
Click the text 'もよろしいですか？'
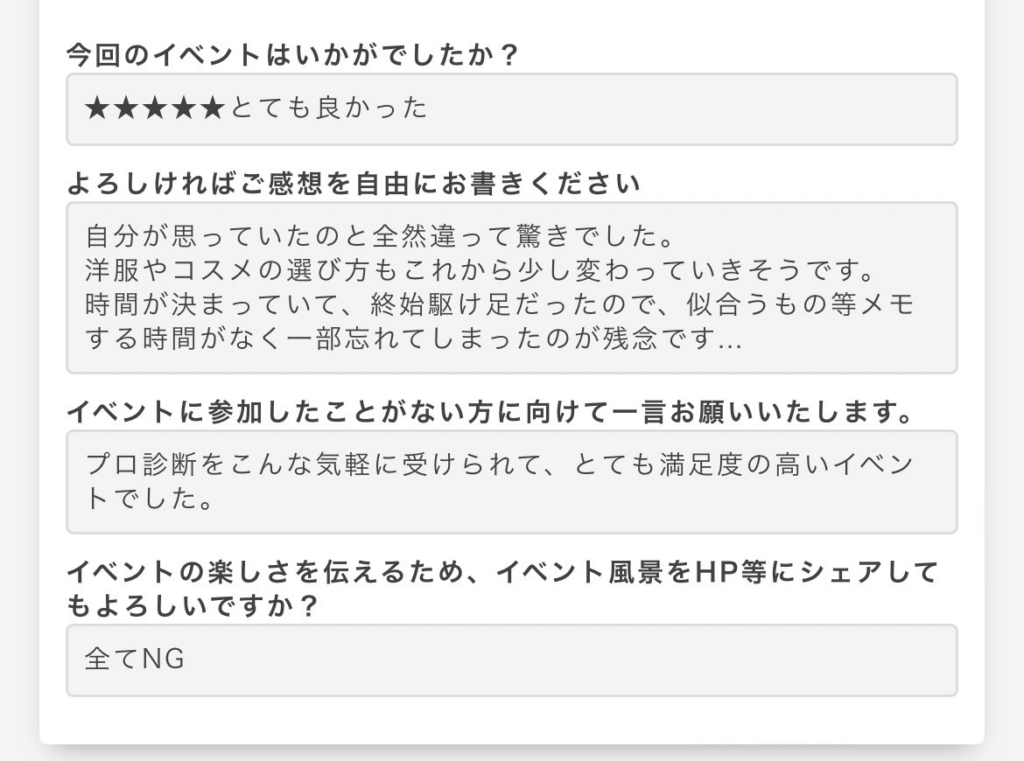tap(192, 606)
